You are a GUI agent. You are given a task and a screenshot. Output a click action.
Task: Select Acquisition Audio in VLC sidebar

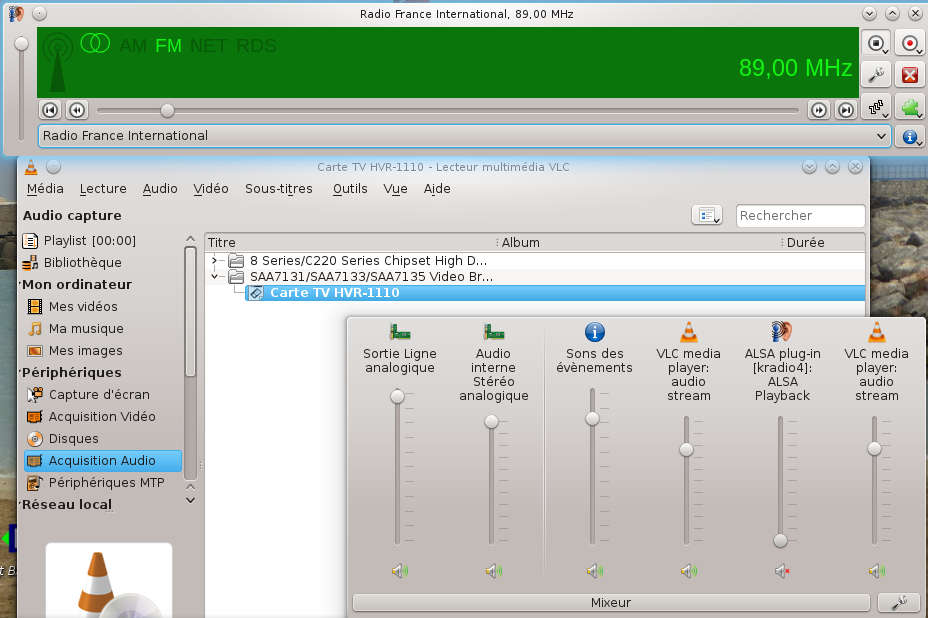tap(103, 461)
